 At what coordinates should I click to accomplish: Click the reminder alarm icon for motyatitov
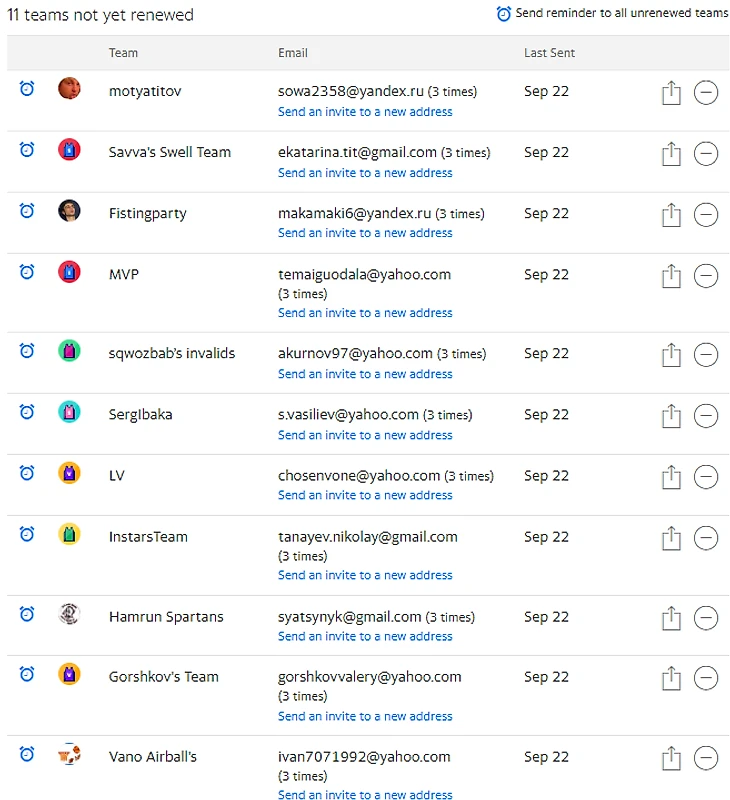27,89
